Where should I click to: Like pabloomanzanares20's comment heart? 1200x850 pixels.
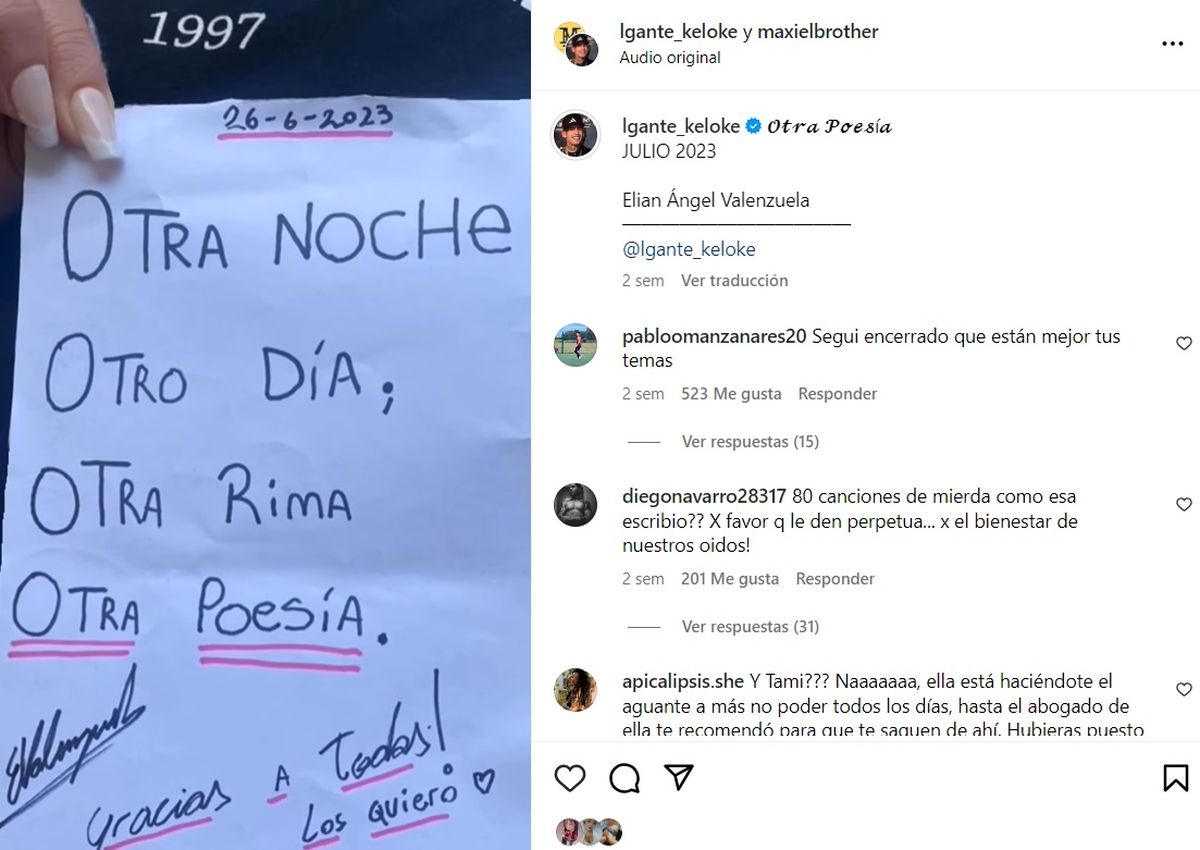(1184, 343)
